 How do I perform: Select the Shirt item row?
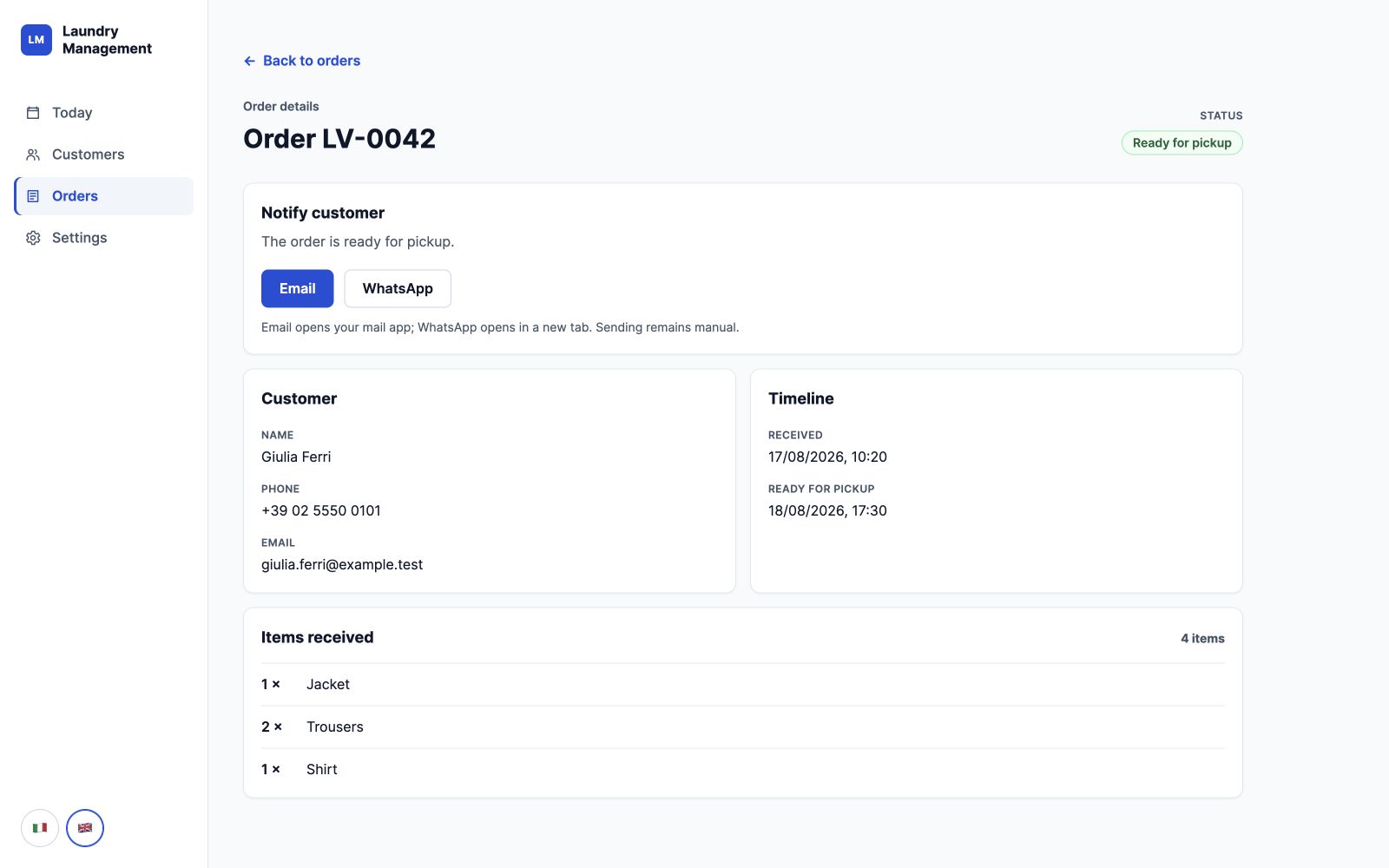[743, 769]
